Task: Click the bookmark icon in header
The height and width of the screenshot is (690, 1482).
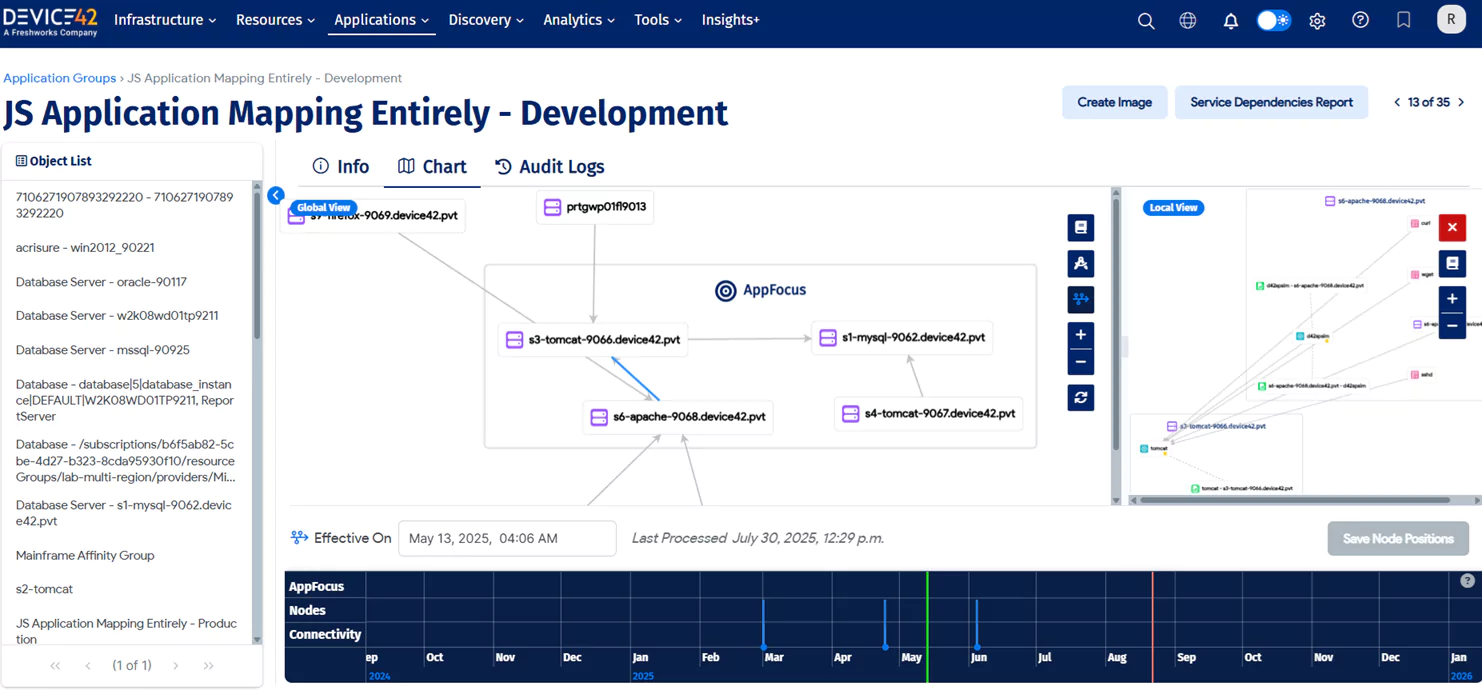Action: 1404,20
